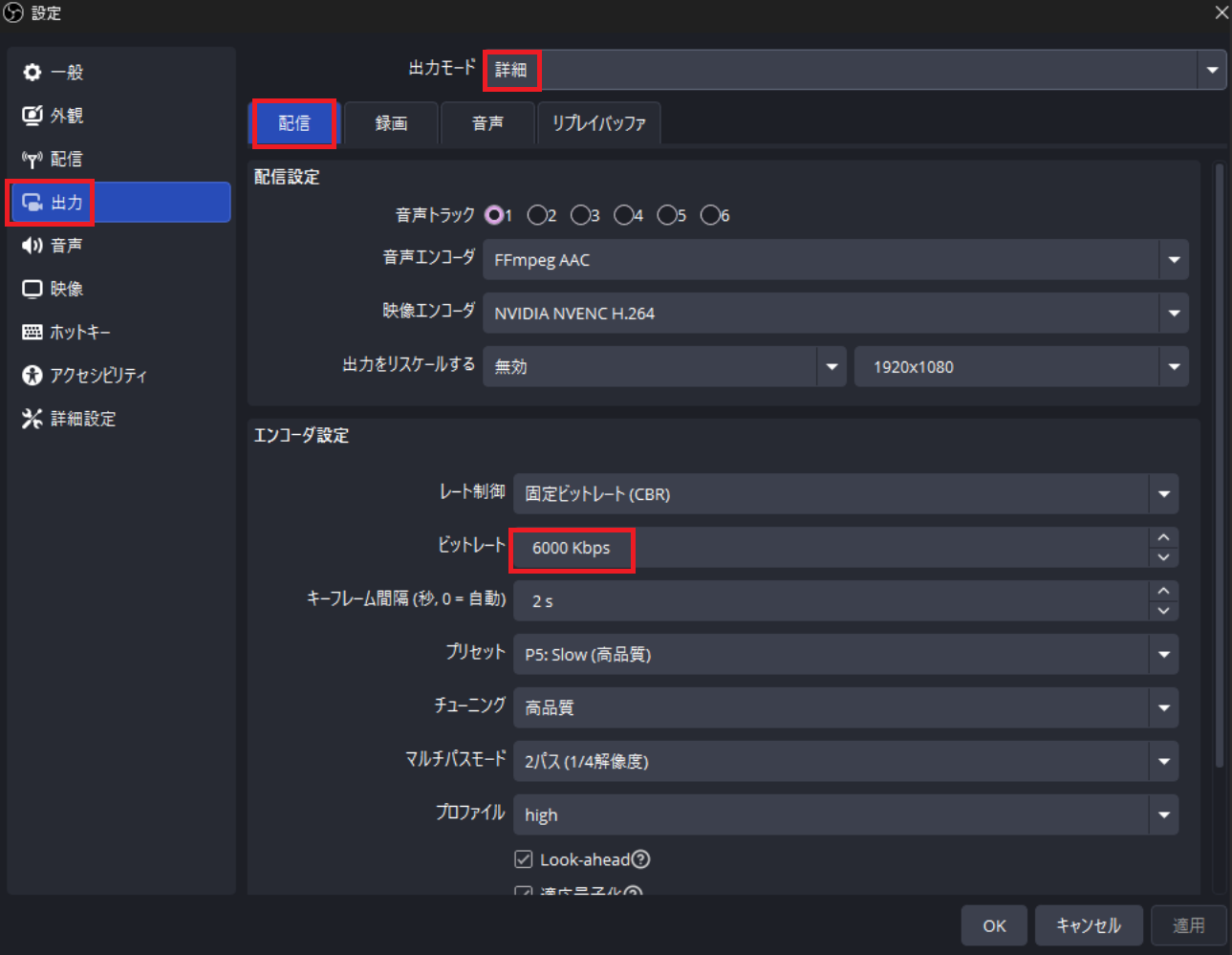Increase bitrate with the up stepper arrow

click(x=1163, y=538)
